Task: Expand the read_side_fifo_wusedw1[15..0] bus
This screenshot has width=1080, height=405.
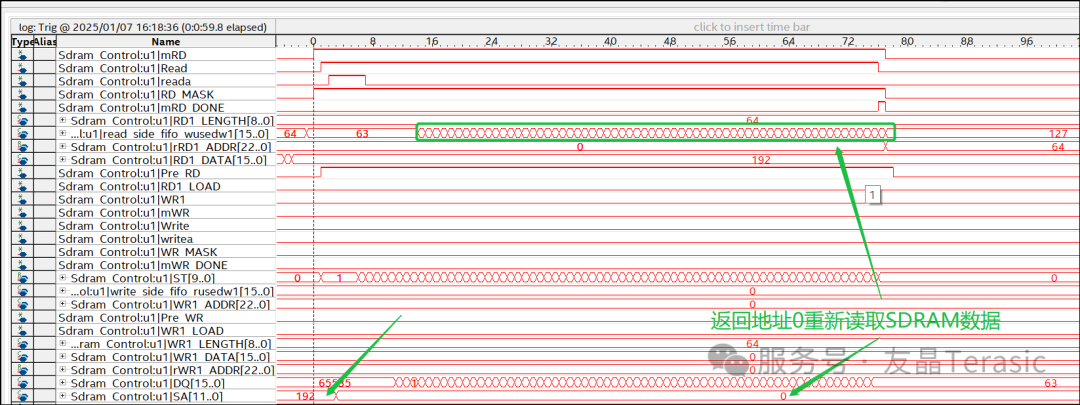Action: click(x=63, y=134)
